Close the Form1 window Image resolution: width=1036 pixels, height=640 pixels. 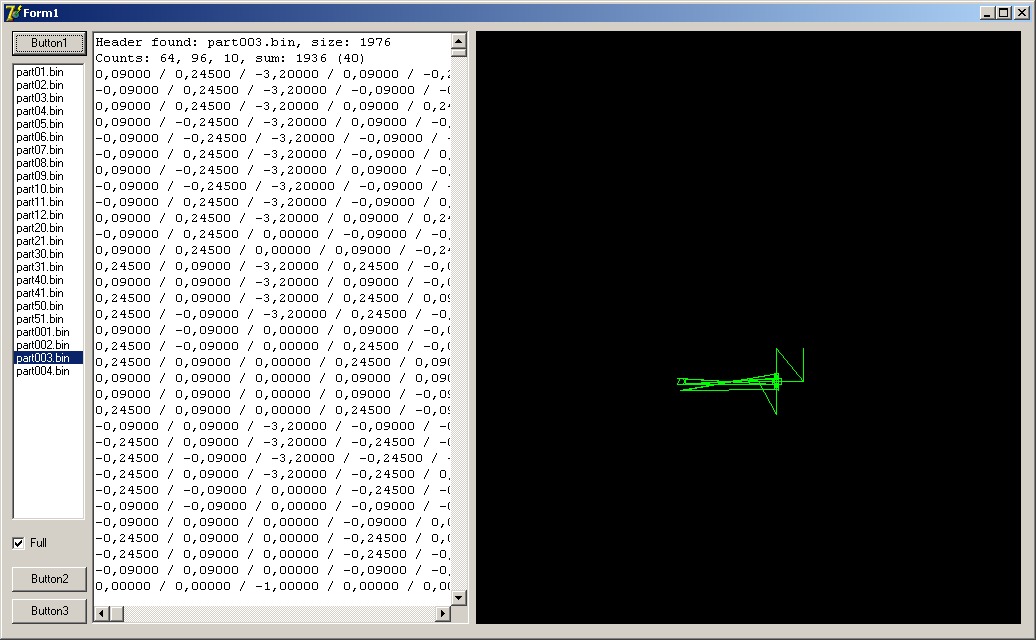1022,13
